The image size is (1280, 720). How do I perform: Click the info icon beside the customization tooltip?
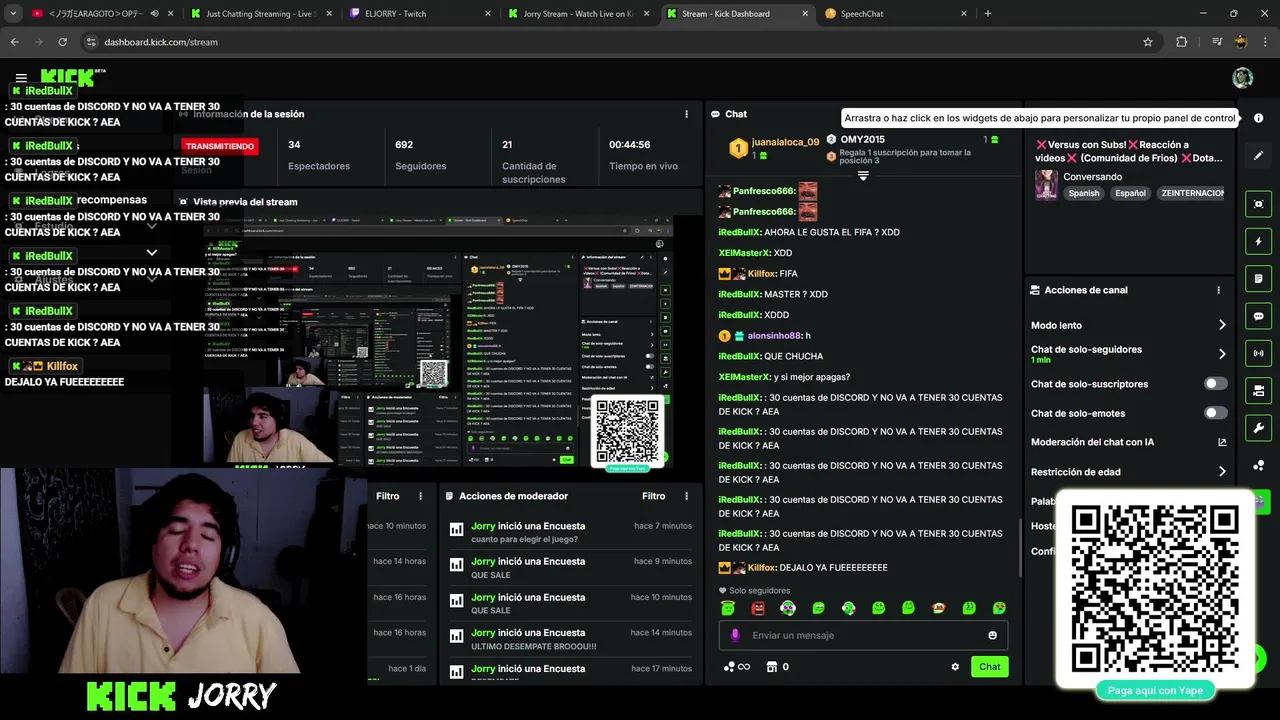(x=1258, y=118)
